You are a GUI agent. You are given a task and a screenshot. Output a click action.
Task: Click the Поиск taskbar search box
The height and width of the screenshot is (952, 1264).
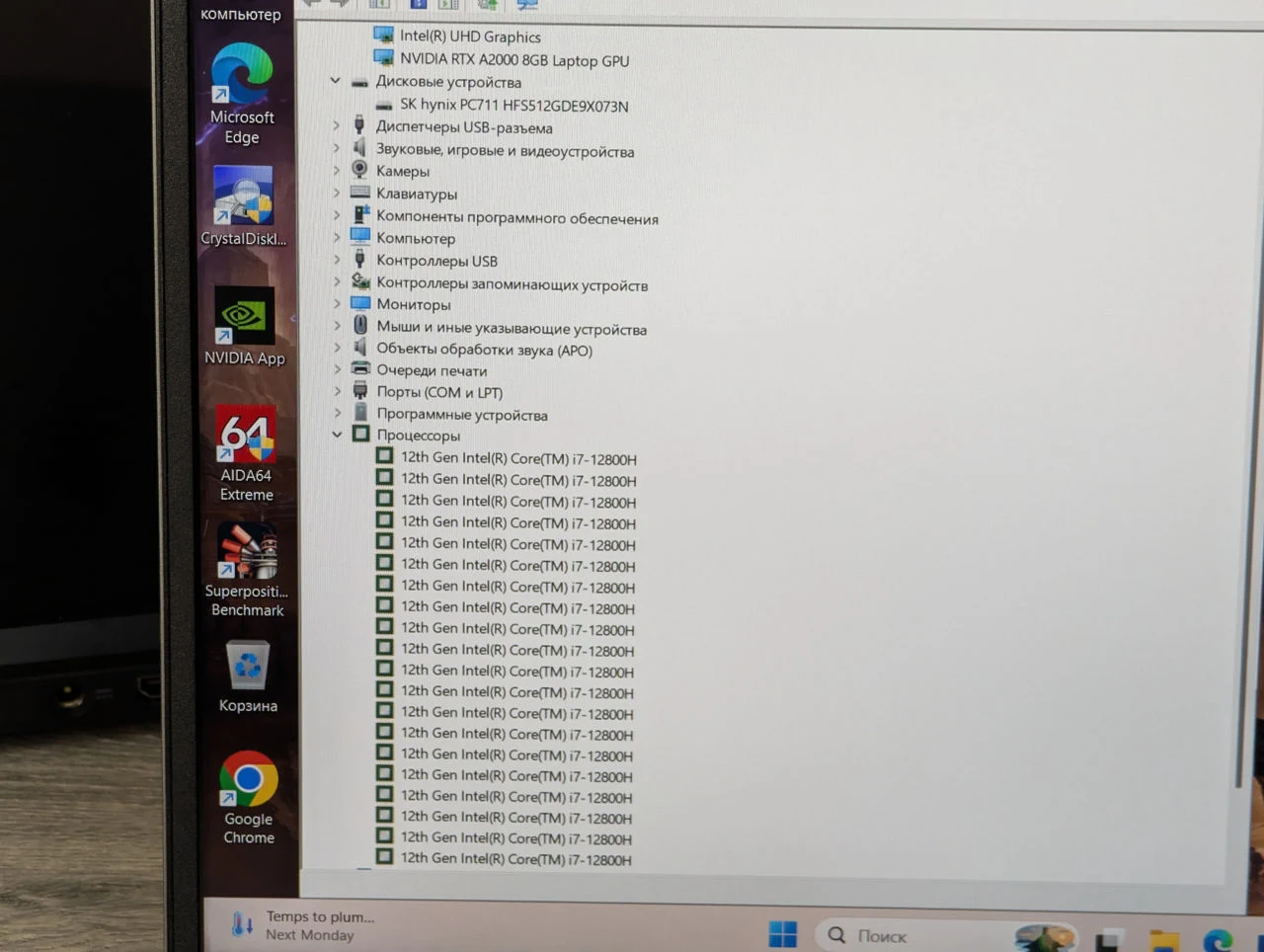913,935
